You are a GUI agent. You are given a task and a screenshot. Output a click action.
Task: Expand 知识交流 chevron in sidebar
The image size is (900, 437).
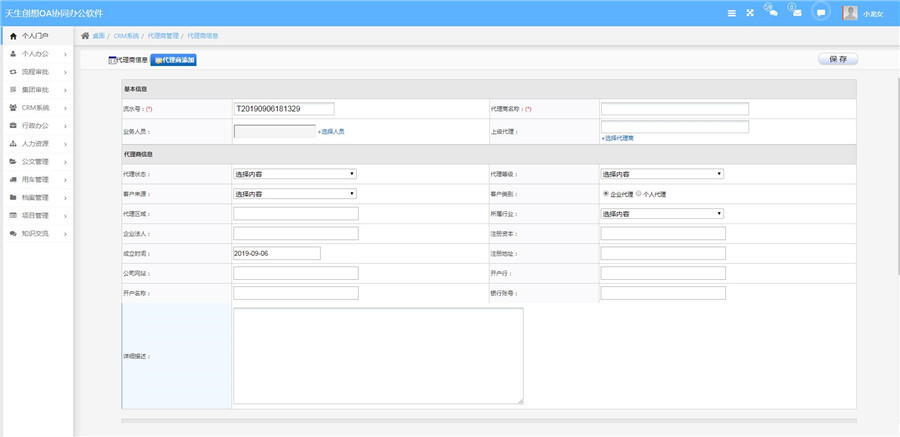pyautogui.click(x=65, y=234)
